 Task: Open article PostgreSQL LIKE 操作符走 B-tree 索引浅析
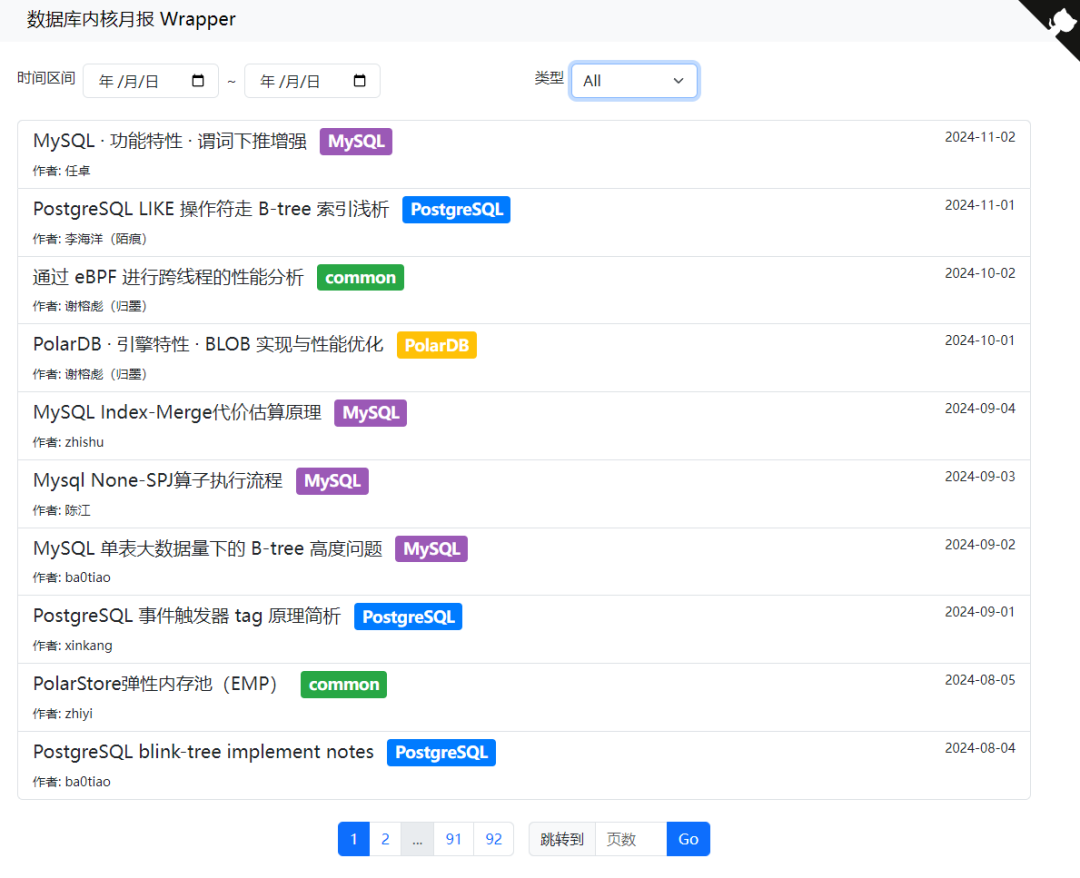211,209
